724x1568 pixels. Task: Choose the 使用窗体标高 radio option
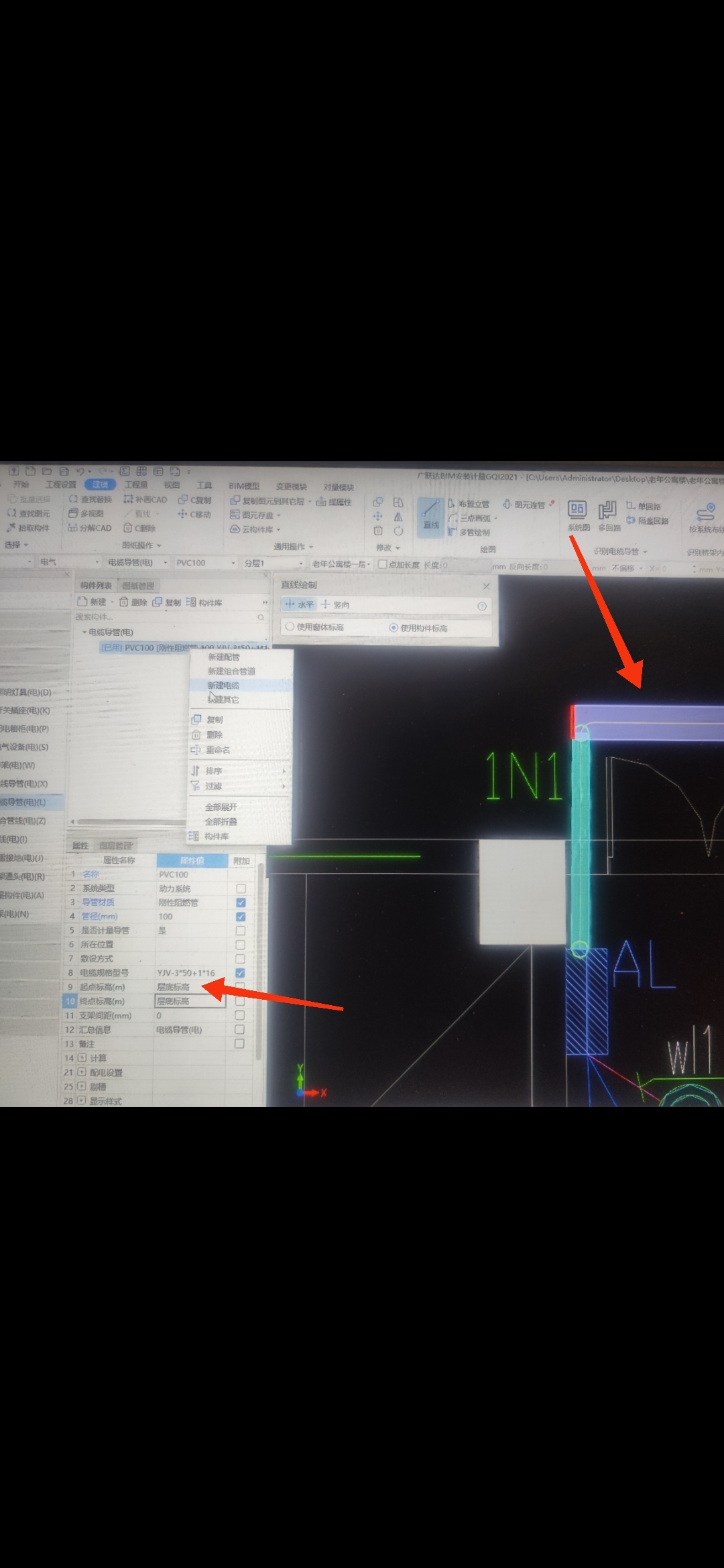(315, 627)
